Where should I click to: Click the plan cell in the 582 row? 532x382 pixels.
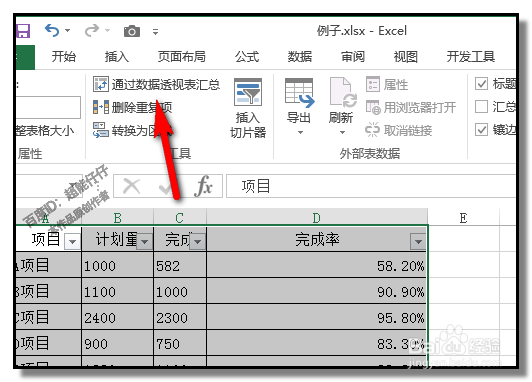click(x=117, y=266)
